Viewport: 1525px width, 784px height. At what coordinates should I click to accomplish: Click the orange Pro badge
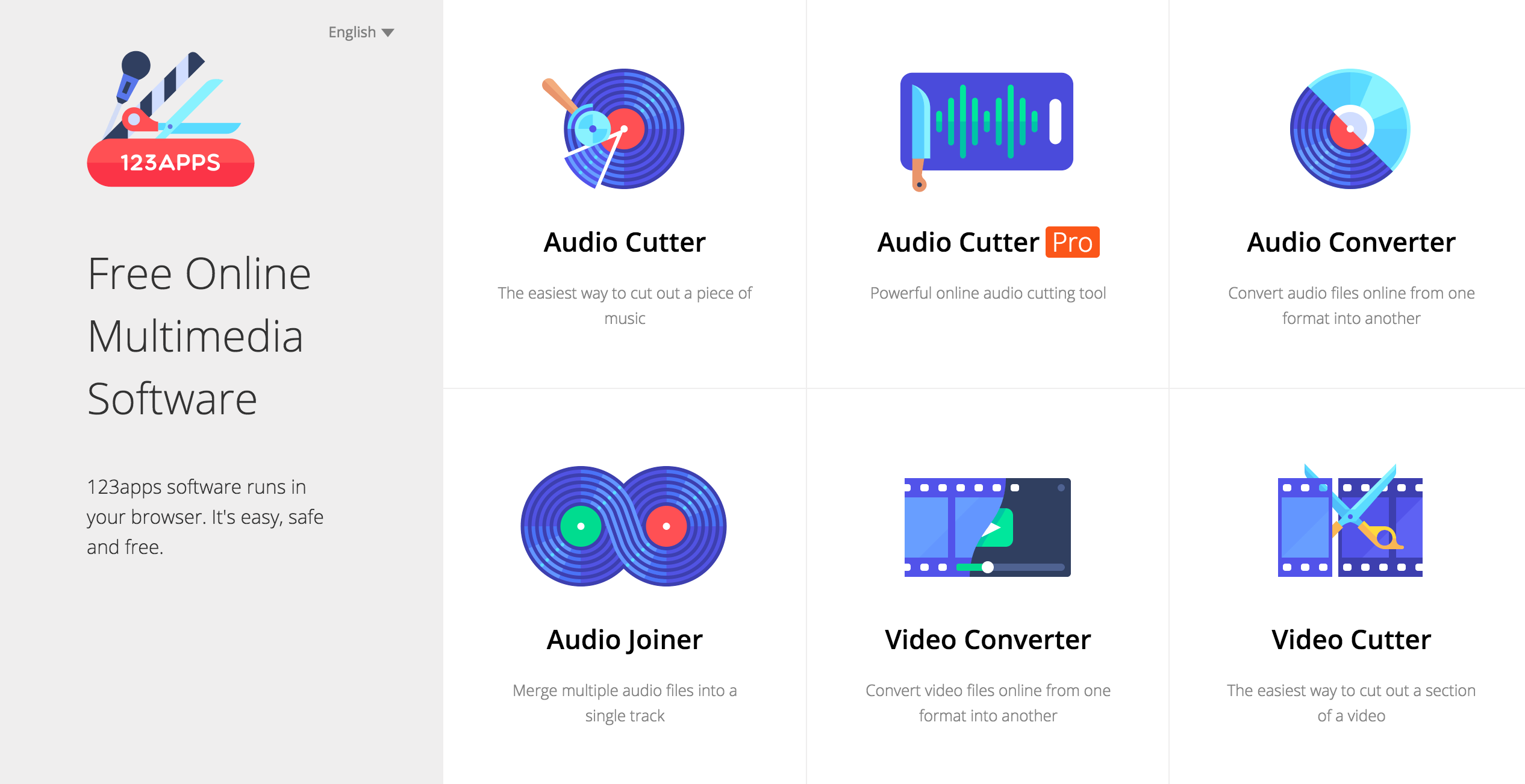coord(1072,243)
